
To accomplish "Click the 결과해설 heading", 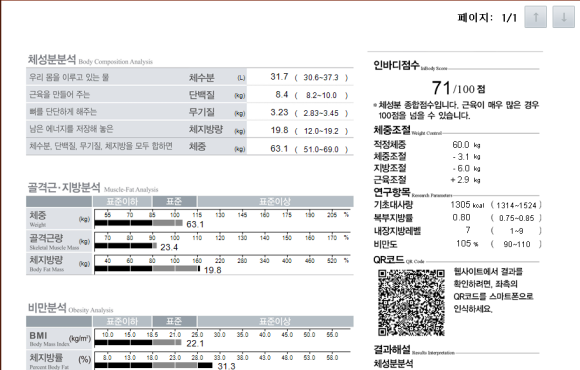I will 392,349.
